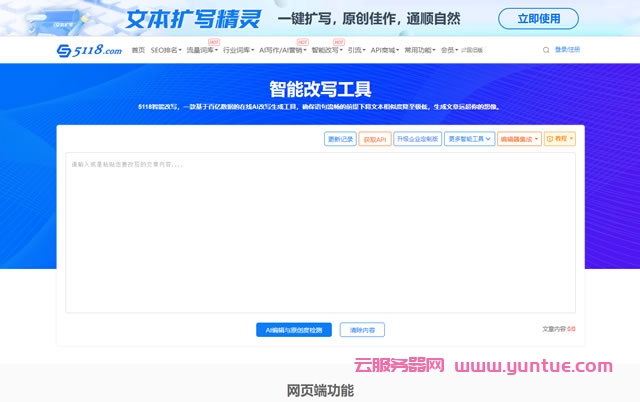The height and width of the screenshot is (402, 640).
Task: Click the 更新记录 button
Action: click(x=340, y=139)
